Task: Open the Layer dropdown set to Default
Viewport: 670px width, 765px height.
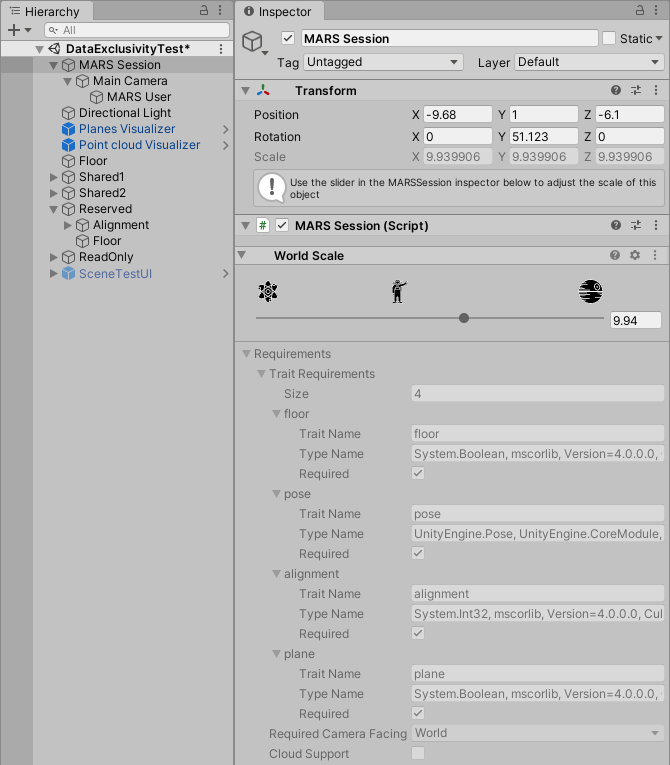Action: [x=589, y=62]
